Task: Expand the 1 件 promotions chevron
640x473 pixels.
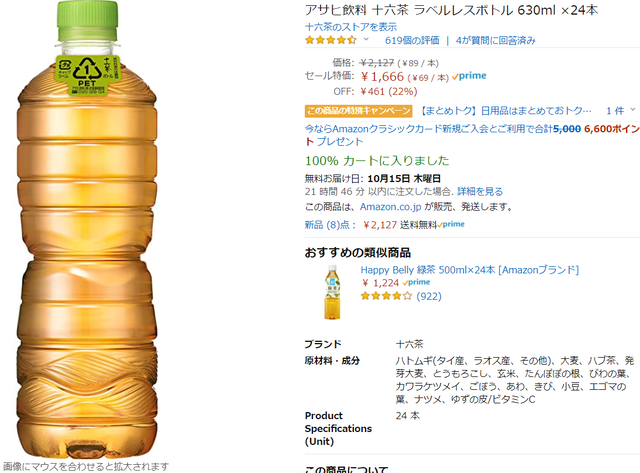Action: (x=633, y=109)
